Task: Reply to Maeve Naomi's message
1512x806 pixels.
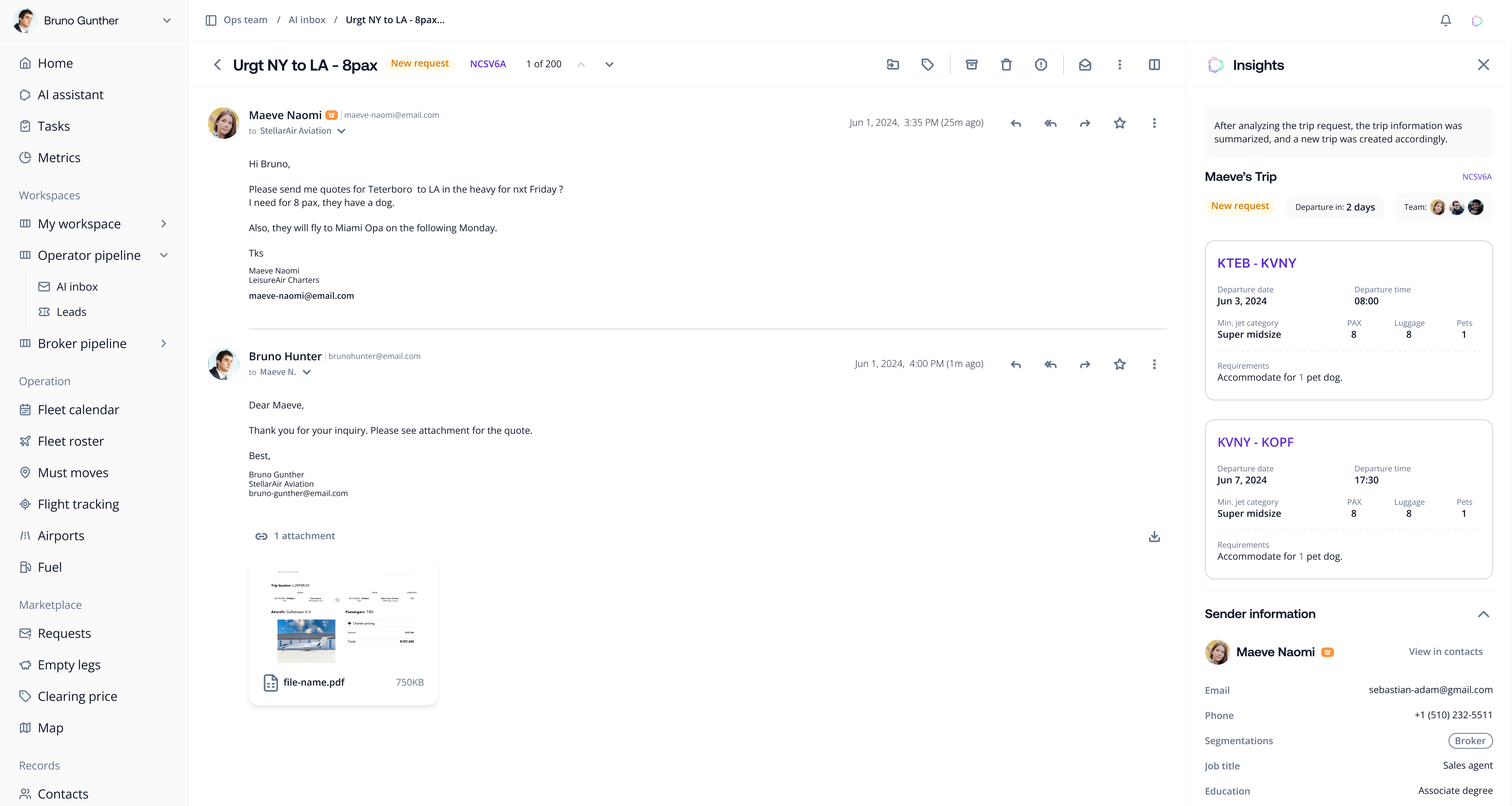Action: click(x=1015, y=123)
